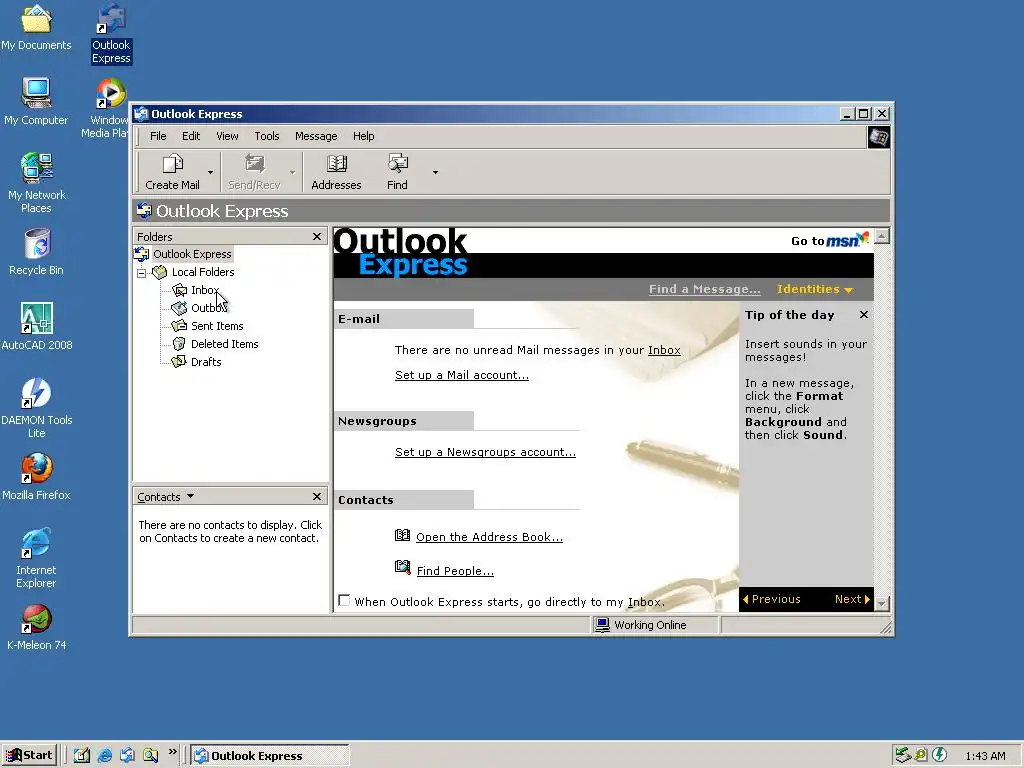Select the Windows Media Player desktop icon
1024x768 pixels.
point(111,93)
